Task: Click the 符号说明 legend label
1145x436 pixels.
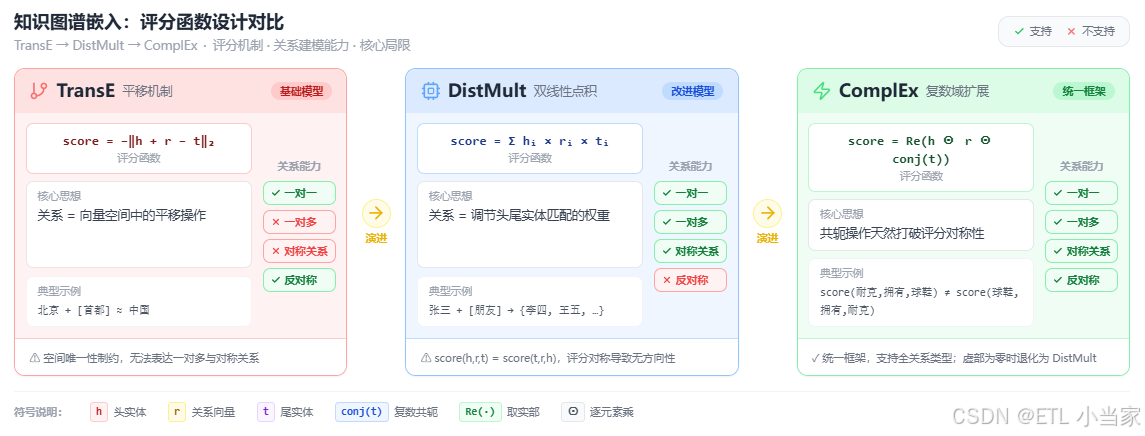Action: pos(39,413)
